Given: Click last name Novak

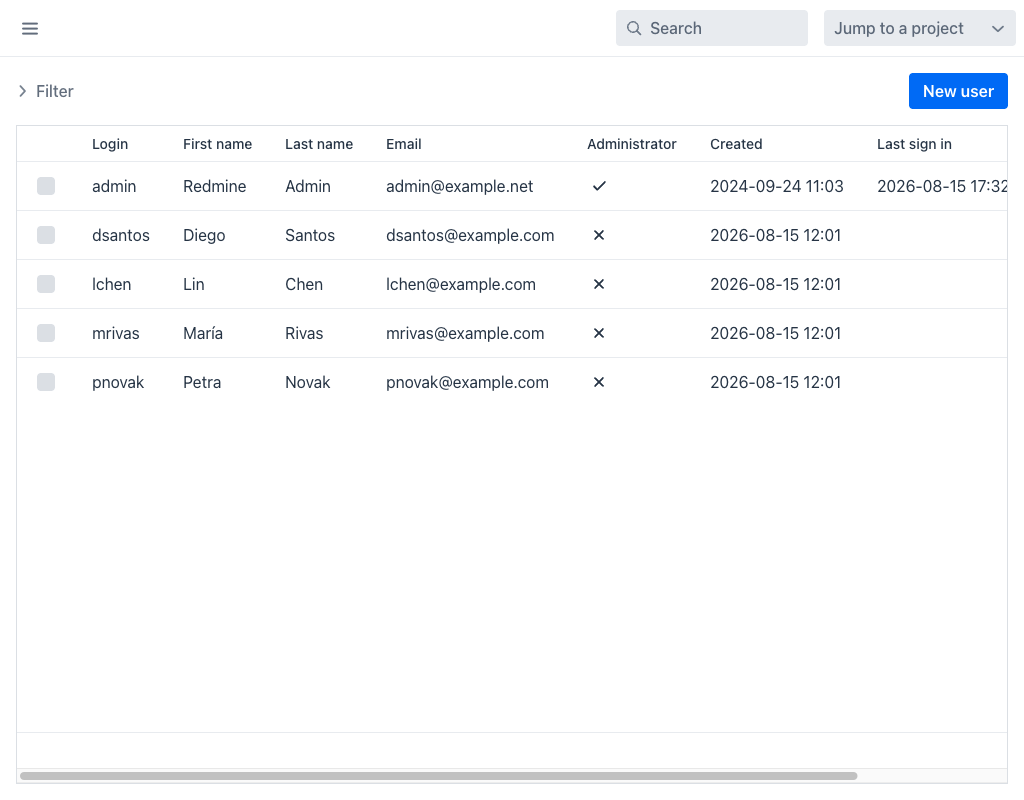Looking at the screenshot, I should (x=308, y=382).
